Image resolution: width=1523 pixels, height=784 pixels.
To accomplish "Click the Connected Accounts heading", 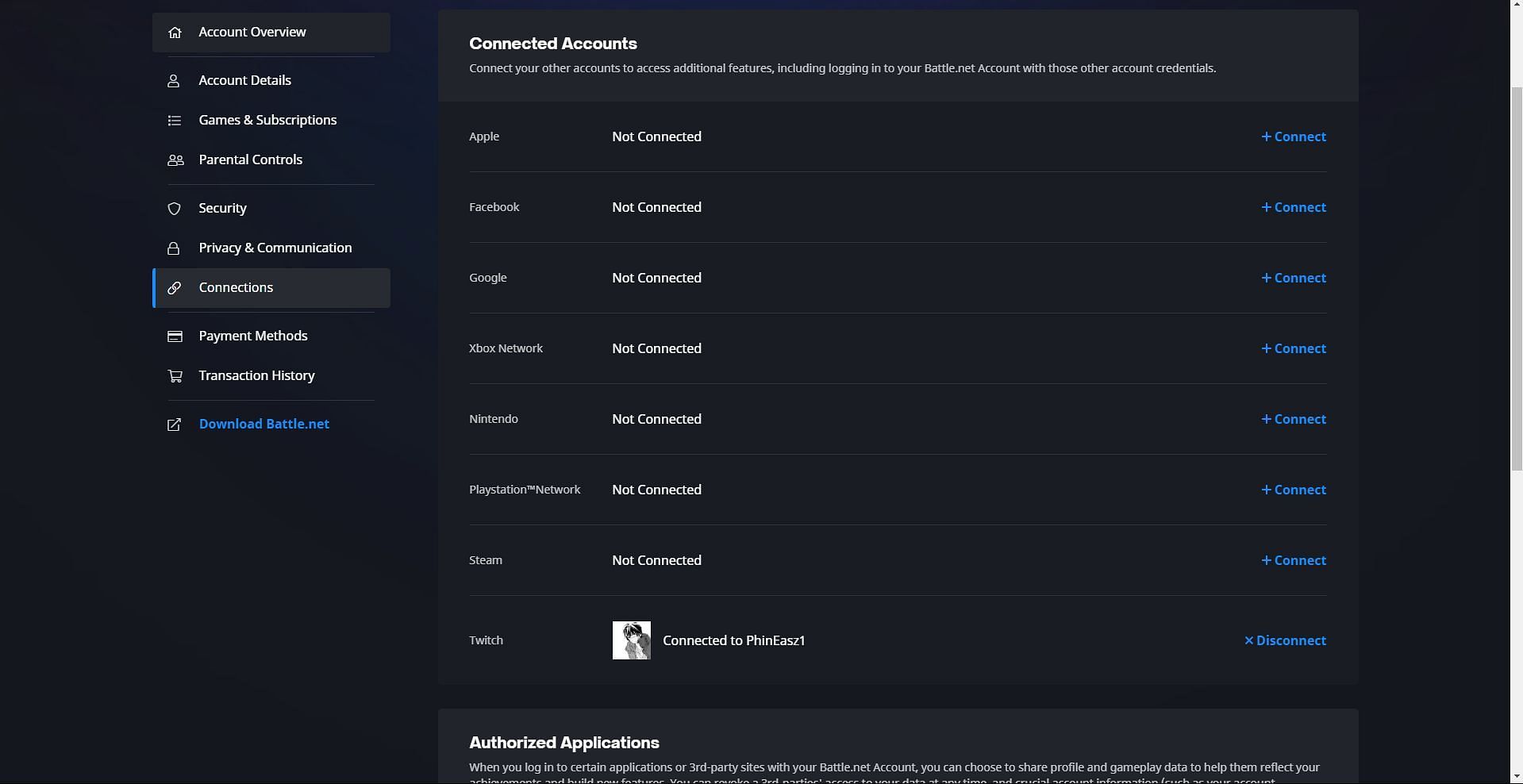I will (x=553, y=44).
